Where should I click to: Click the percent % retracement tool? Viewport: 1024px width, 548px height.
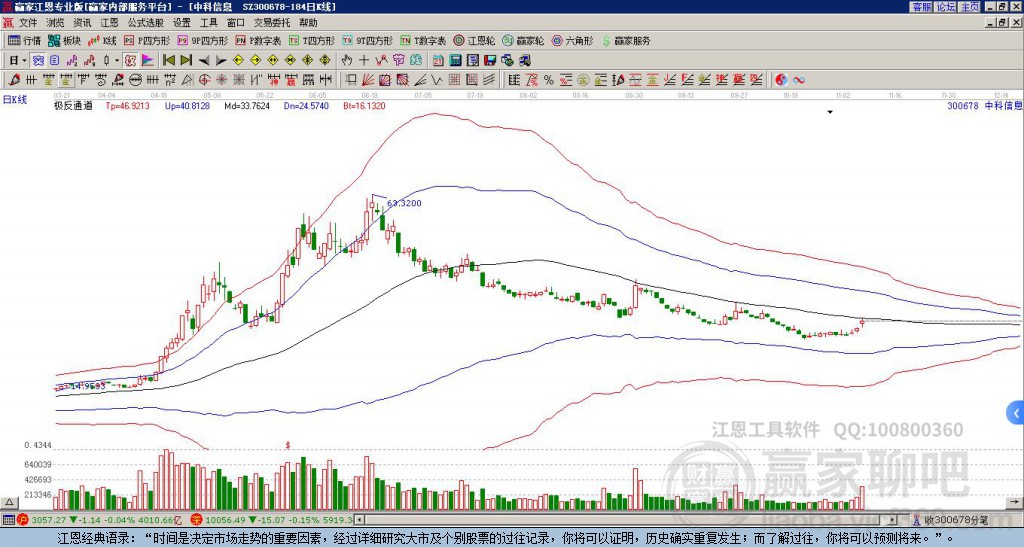[549, 80]
